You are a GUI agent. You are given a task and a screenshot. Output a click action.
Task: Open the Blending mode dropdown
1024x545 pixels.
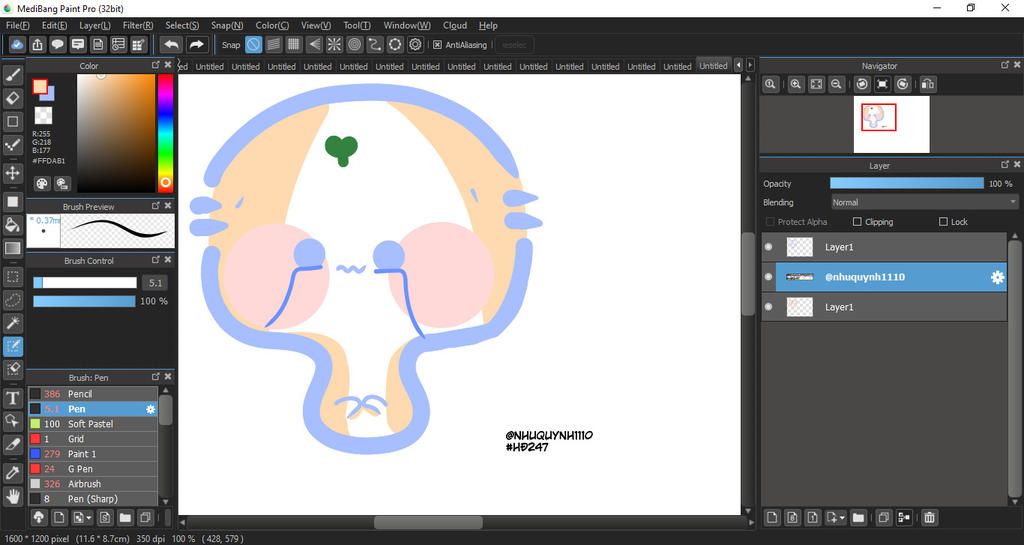[x=924, y=202]
